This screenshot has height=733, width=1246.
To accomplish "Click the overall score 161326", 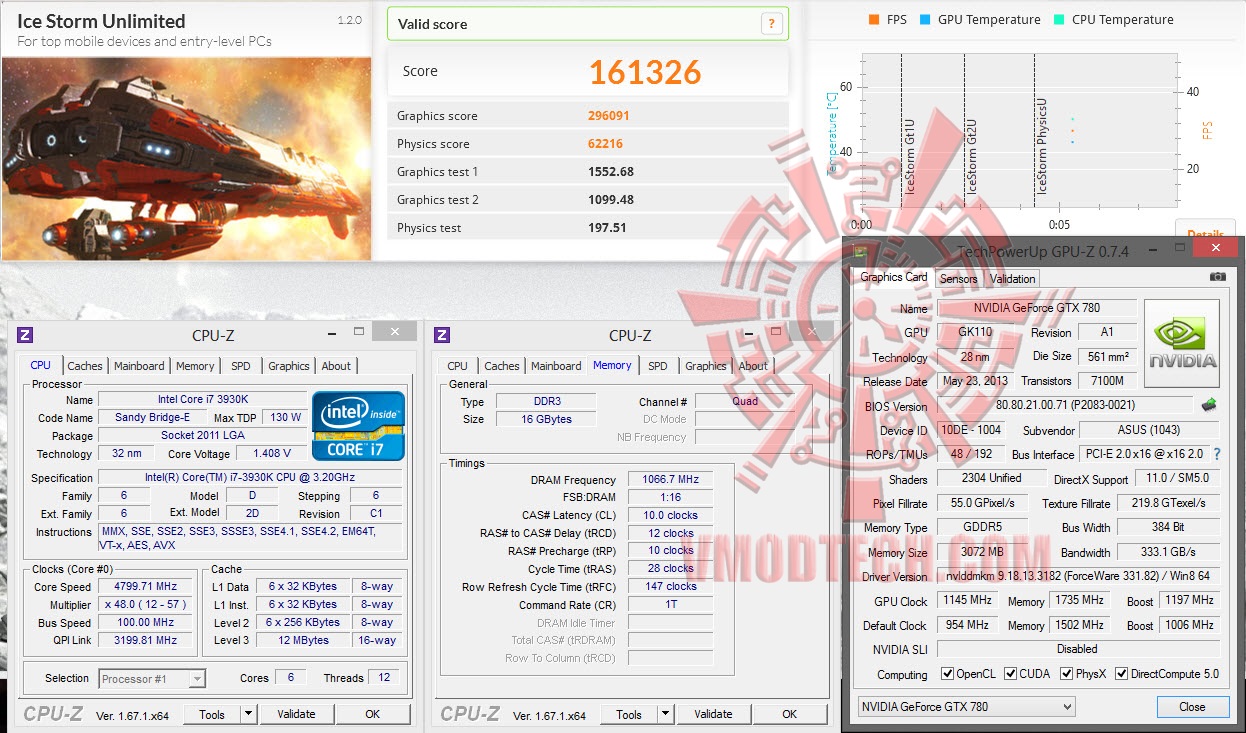I will pyautogui.click(x=645, y=72).
